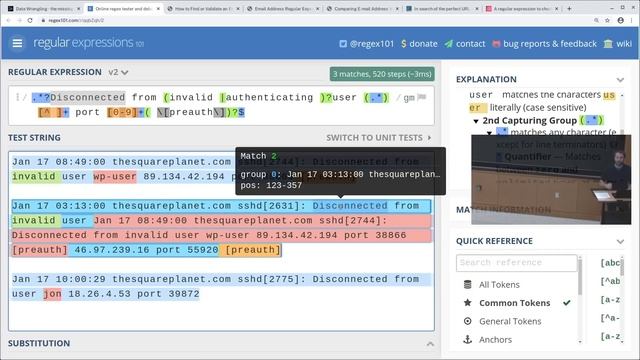Viewport: 640px width, 360px height.
Task: Open the hamburger menu in regex101 header
Action: click(17, 43)
